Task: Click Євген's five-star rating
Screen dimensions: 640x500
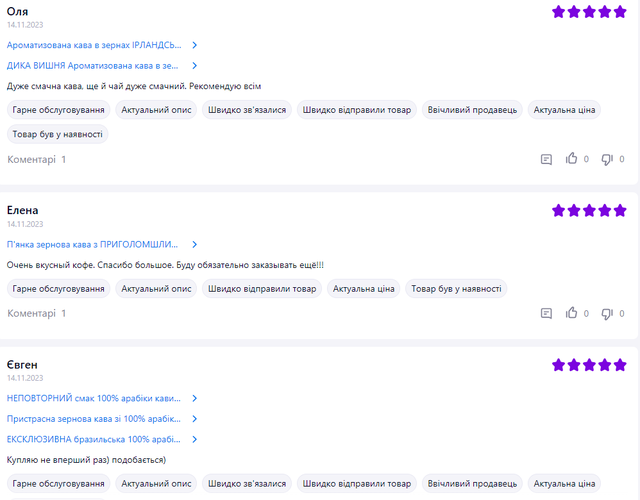Action: (x=589, y=365)
